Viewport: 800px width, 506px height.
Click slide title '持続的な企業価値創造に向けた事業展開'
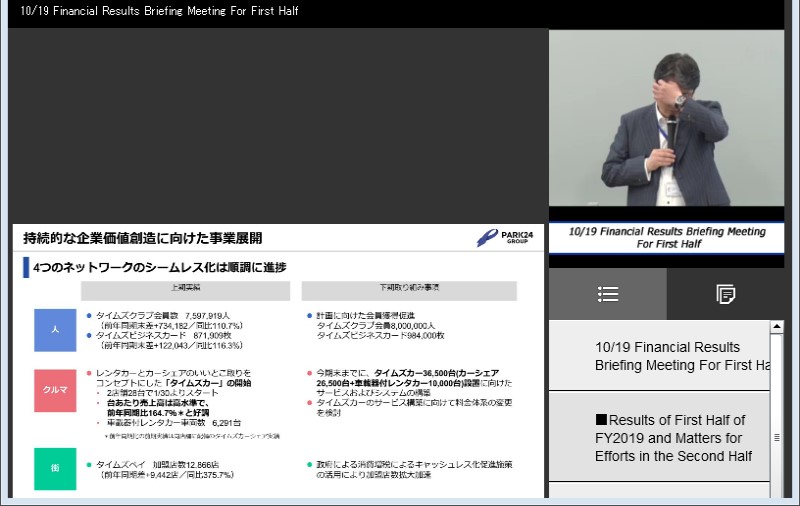(x=142, y=238)
